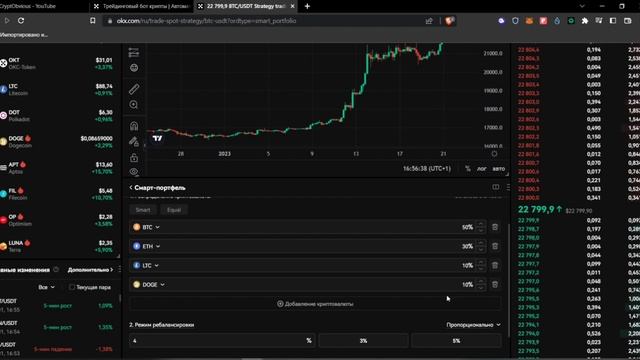640x360 pixels.
Task: Go back via Смарт-портфель chevron
Action: click(x=131, y=188)
